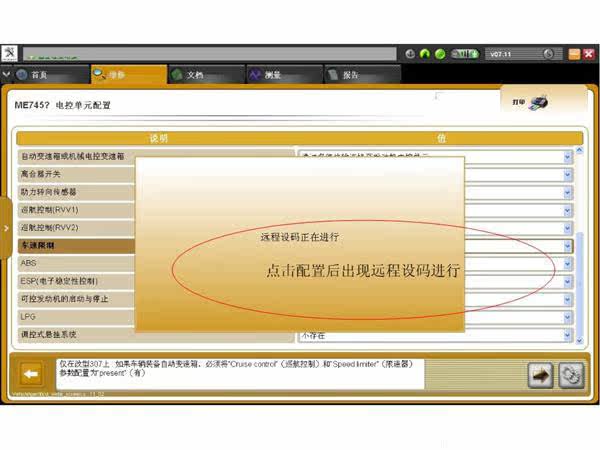The height and width of the screenshot is (450, 600).
Task: Click the gray title field at top
Action: tap(210, 54)
